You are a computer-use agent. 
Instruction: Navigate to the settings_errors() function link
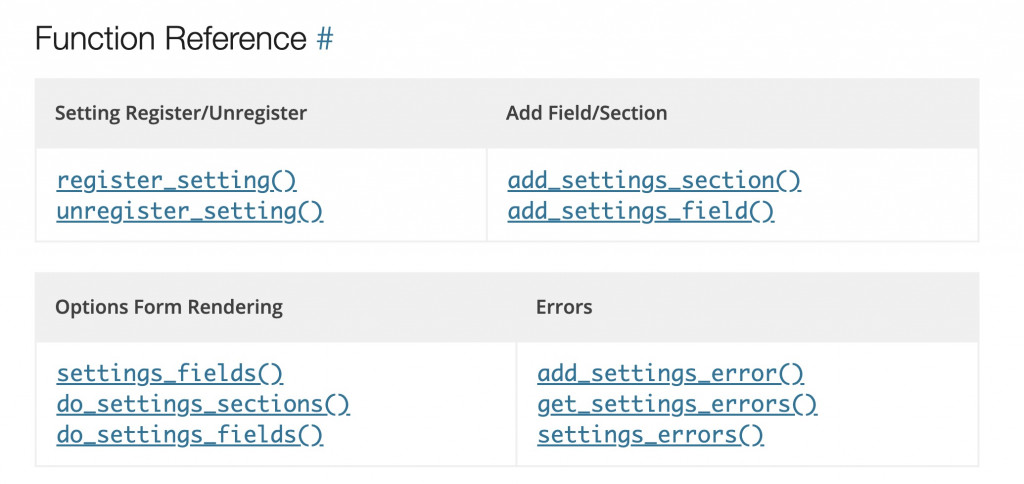coord(650,435)
